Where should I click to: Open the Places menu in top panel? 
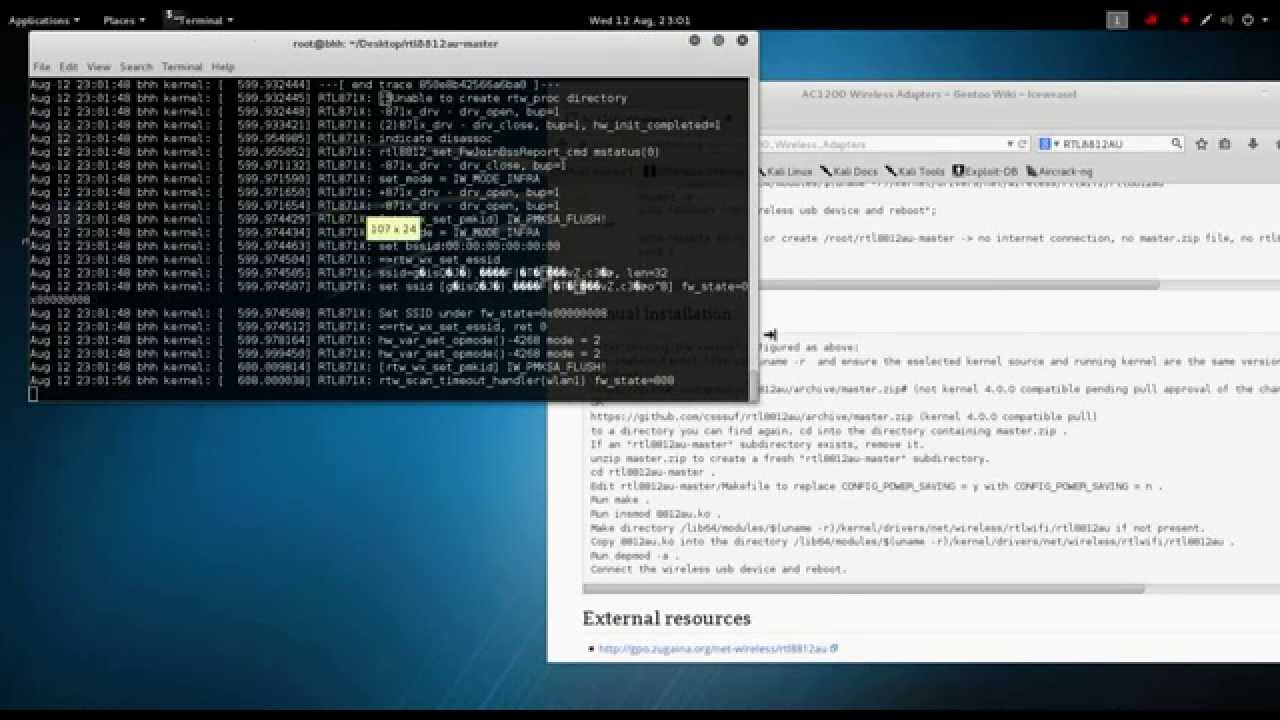[x=123, y=20]
